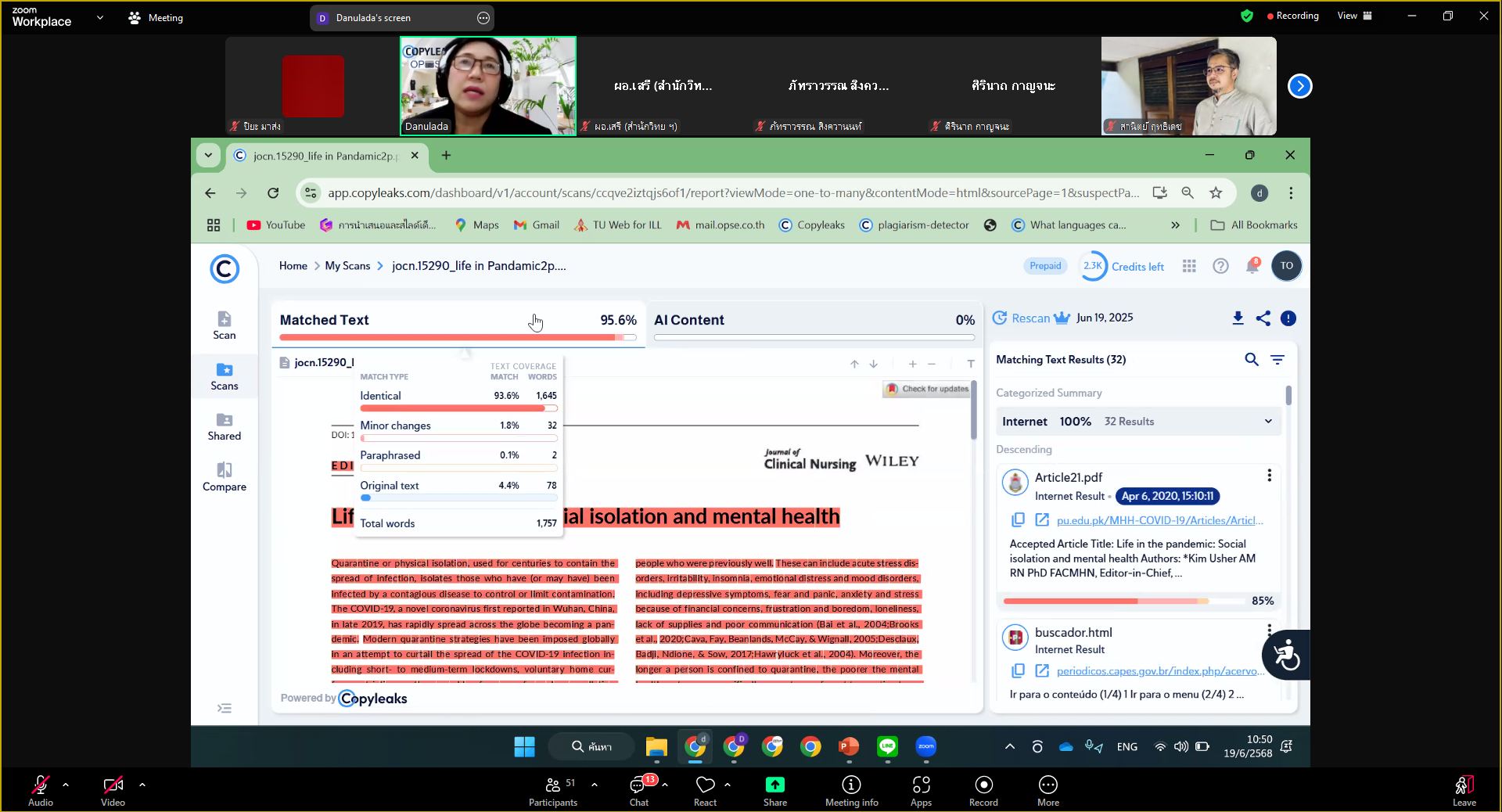Copy Article21.pdf result text icon
1502x812 pixels.
pyautogui.click(x=1018, y=519)
